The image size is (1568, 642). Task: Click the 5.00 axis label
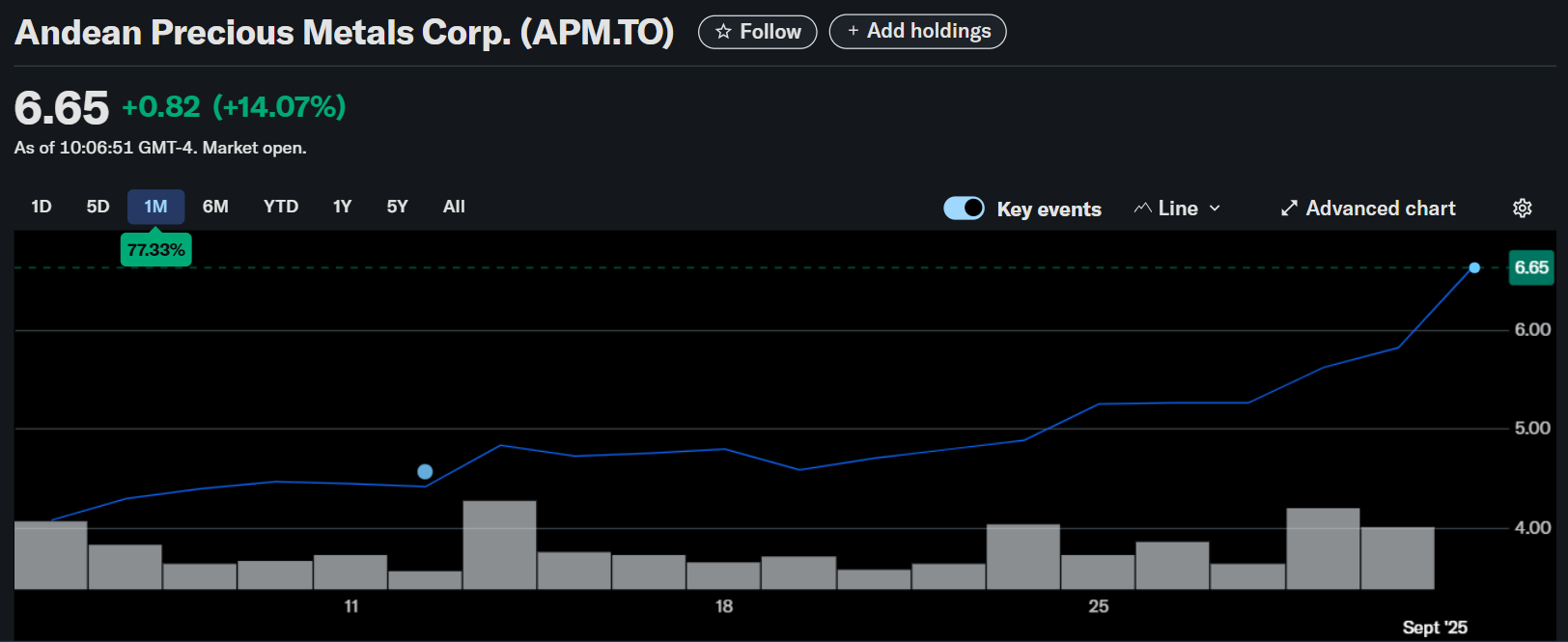pos(1532,428)
